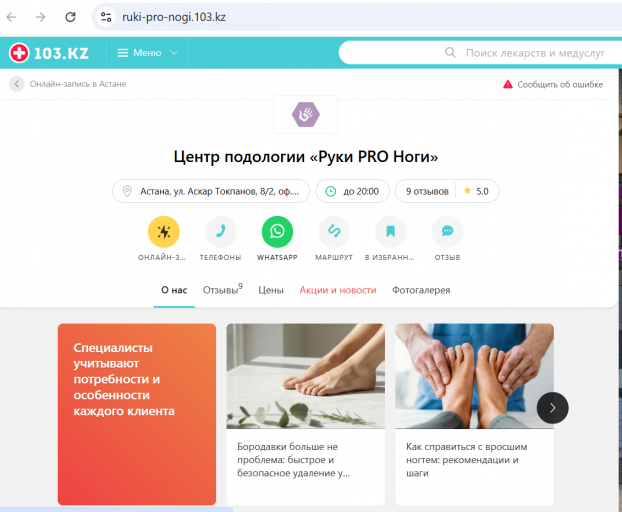Image resolution: width=622 pixels, height=512 pixels.
Task: Click the 103.KZ logo
Action: pos(49,53)
